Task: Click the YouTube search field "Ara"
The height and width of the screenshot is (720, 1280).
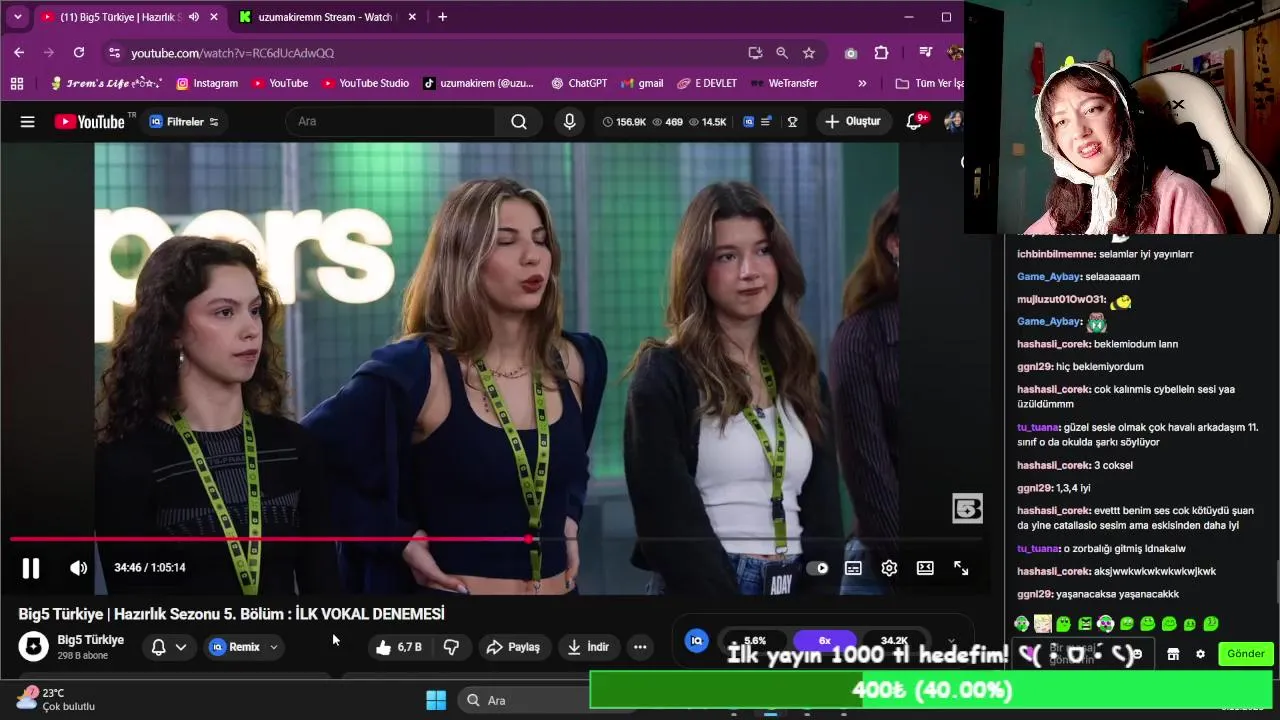Action: (390, 122)
